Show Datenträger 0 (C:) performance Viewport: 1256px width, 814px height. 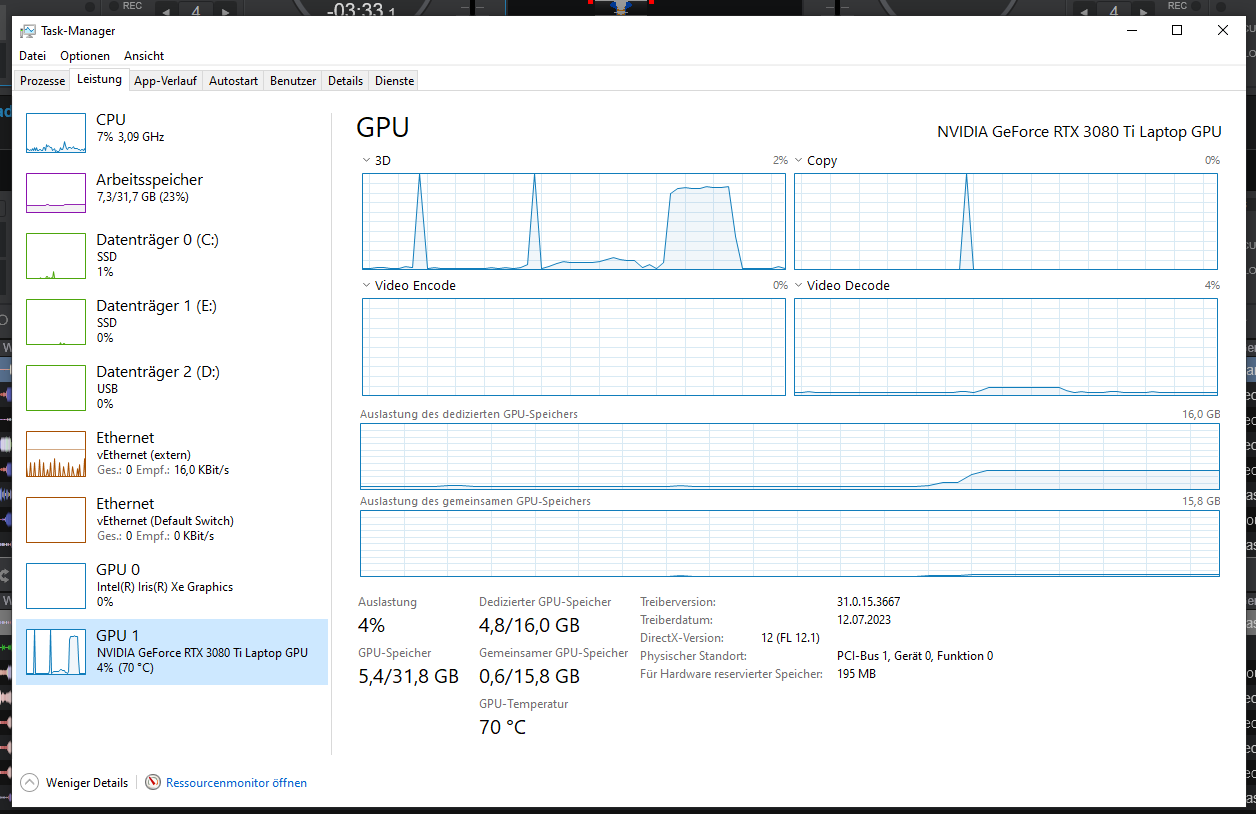coord(172,256)
